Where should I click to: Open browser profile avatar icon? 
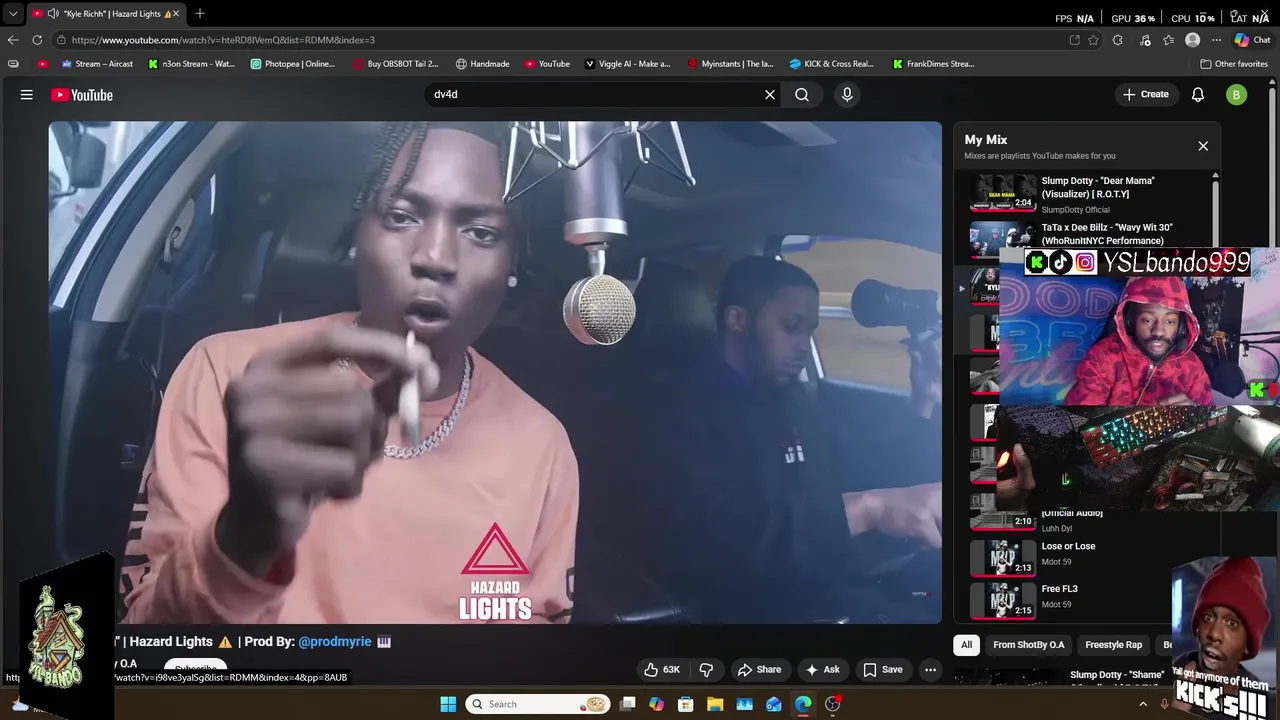point(1192,40)
